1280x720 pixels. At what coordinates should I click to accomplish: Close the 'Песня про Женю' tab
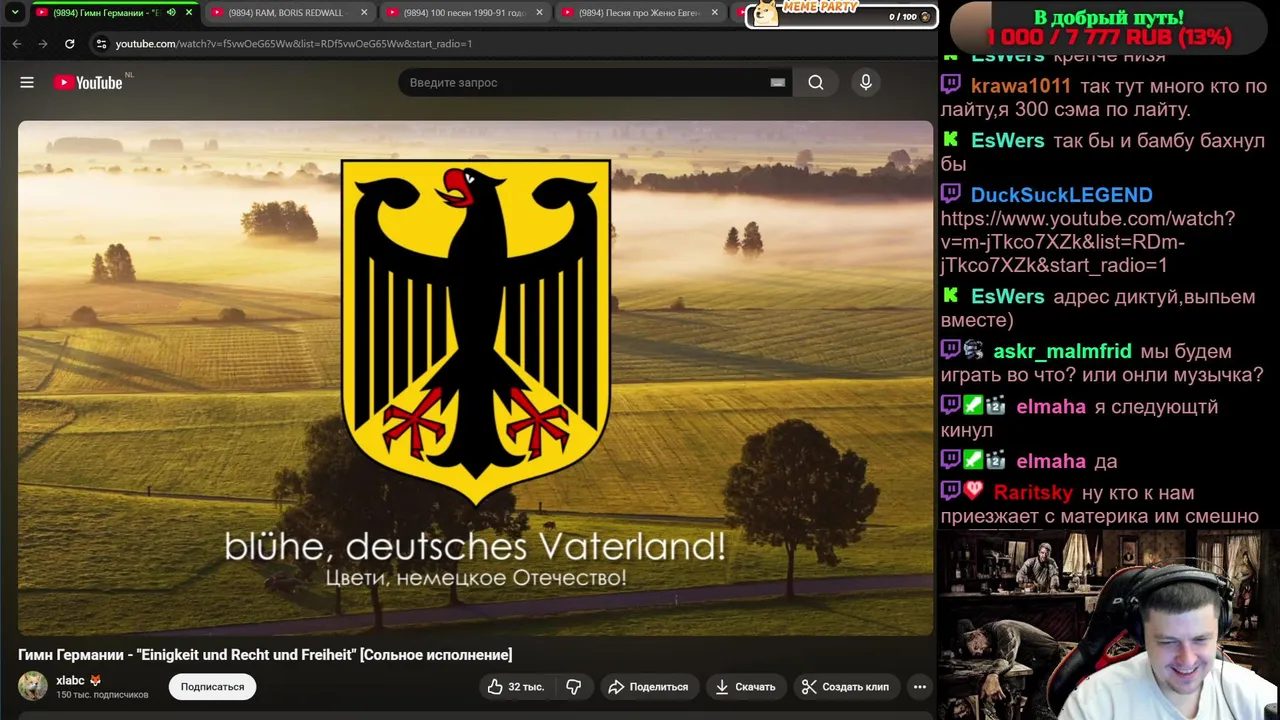click(715, 13)
